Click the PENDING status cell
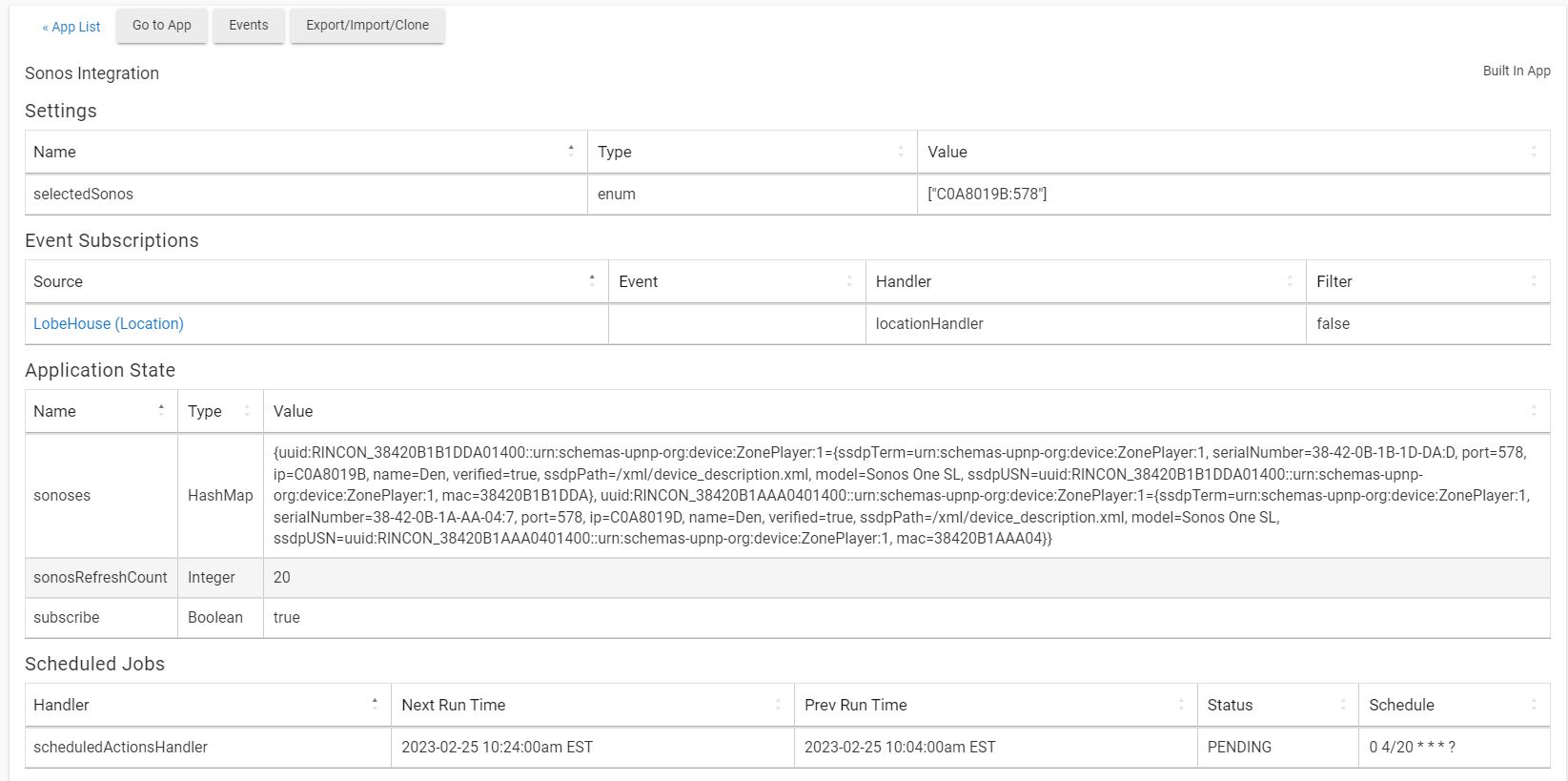This screenshot has height=781, width=1568. pos(1277,747)
